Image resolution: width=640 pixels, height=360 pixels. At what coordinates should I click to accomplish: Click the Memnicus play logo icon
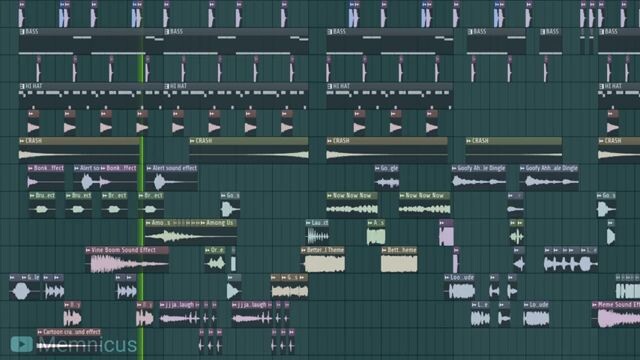pos(22,344)
